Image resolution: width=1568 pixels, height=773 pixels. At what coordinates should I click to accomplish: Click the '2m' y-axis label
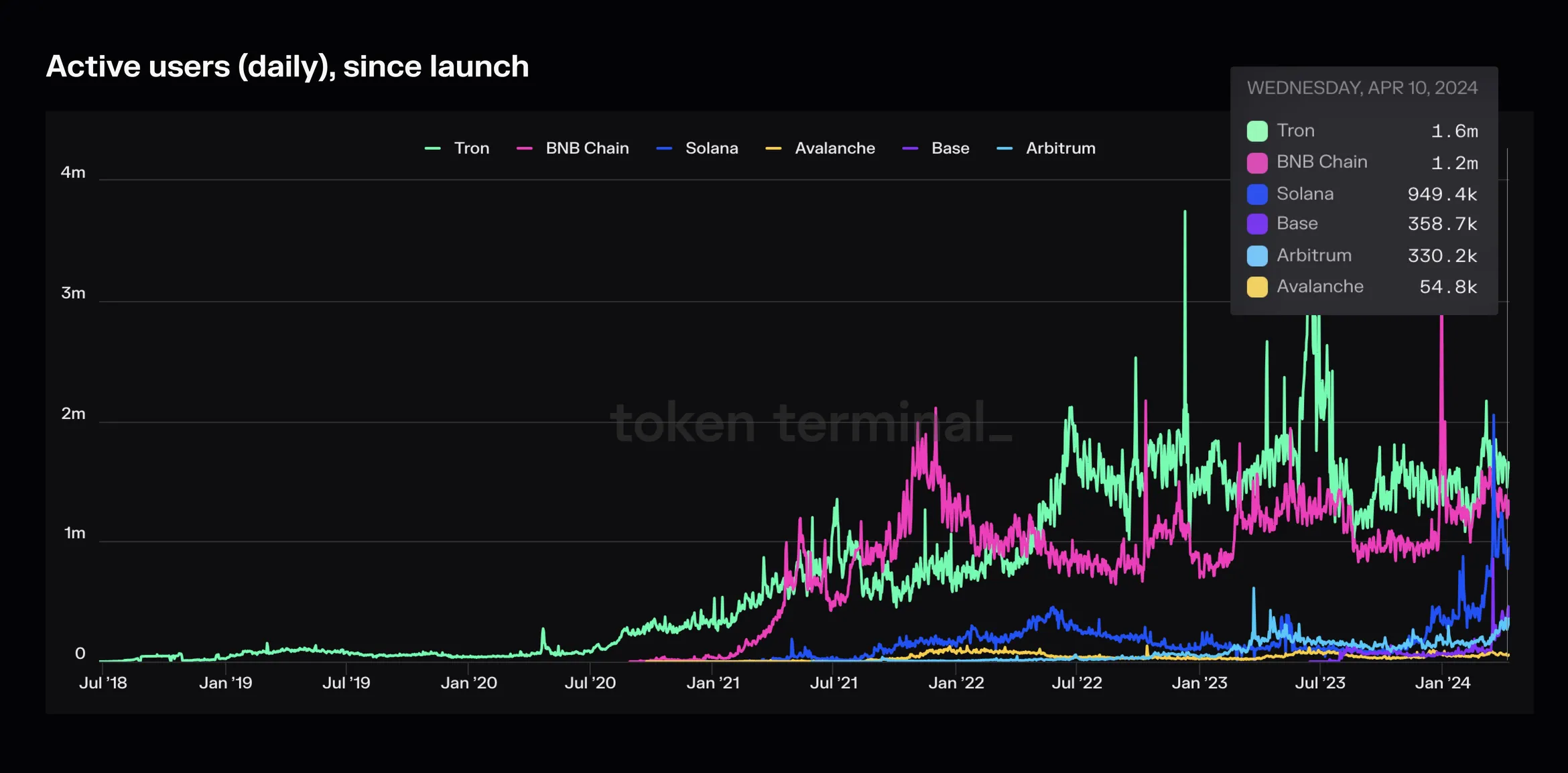73,414
